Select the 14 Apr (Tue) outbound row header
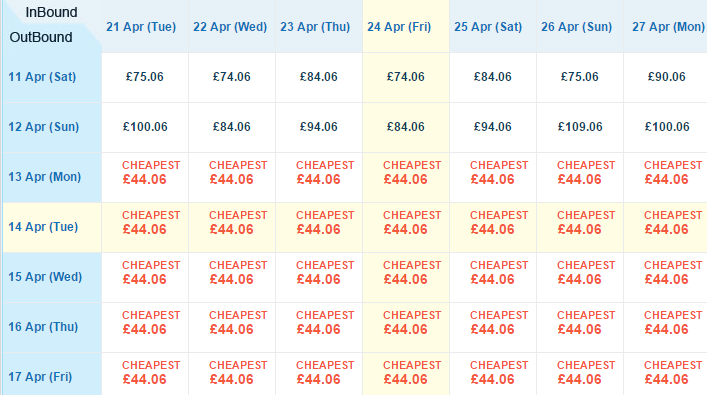 (x=43, y=227)
